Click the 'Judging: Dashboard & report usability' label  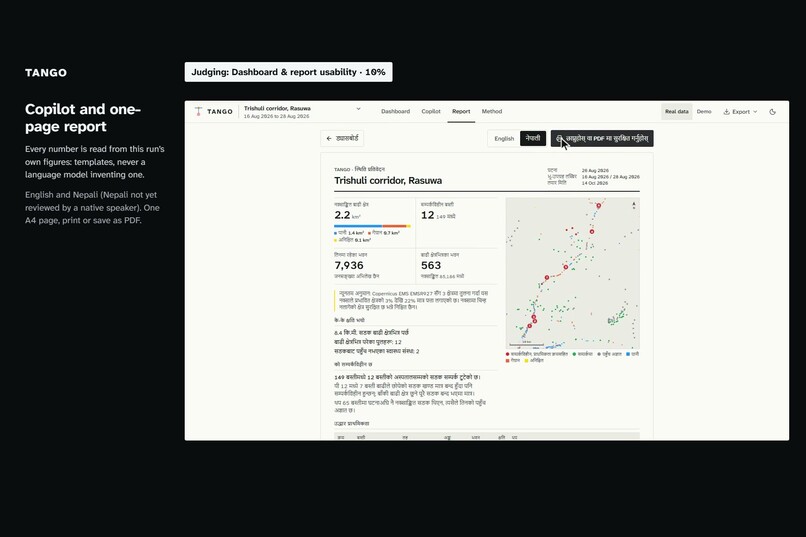pyautogui.click(x=288, y=72)
